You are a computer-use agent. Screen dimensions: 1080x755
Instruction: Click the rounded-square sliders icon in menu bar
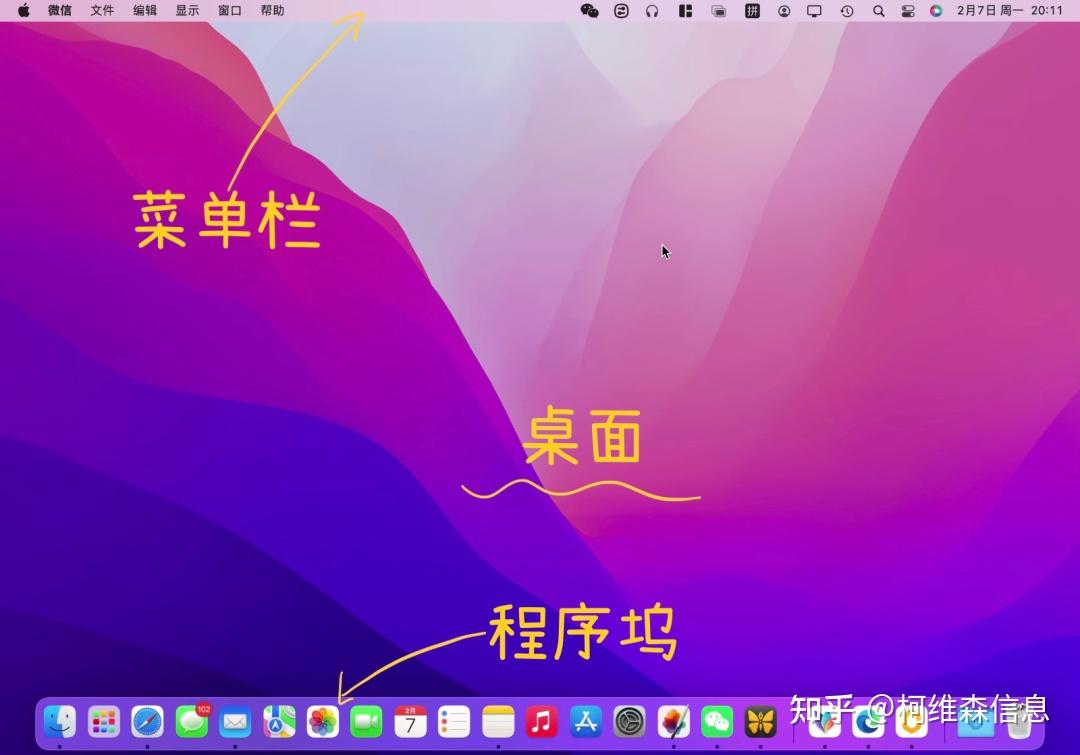(x=621, y=11)
